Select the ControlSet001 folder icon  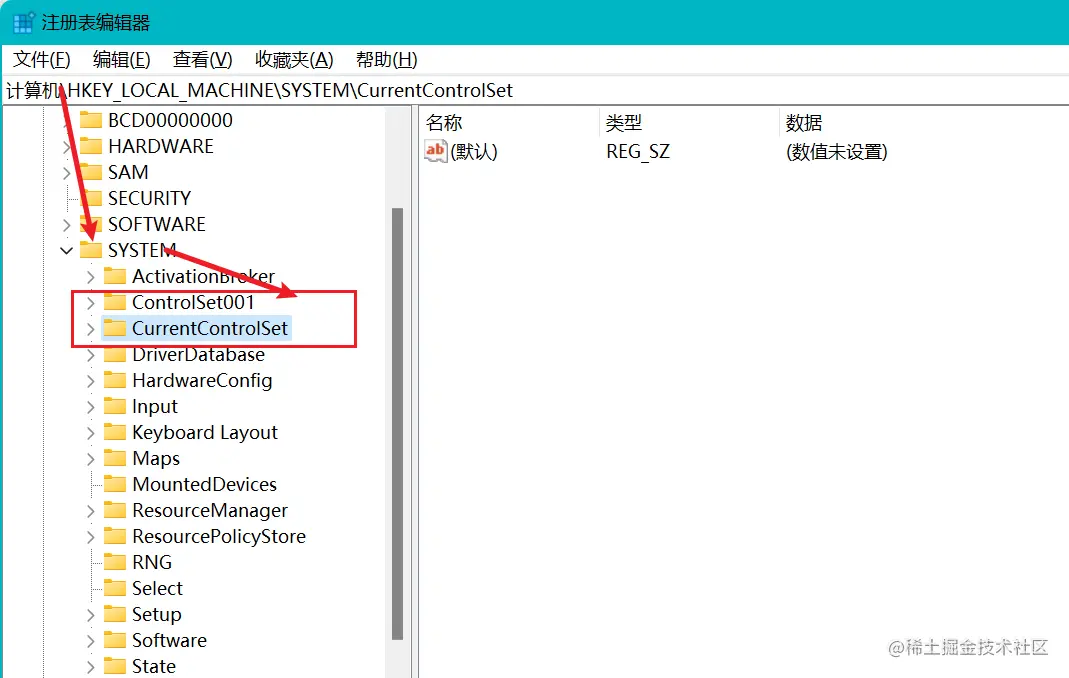115,302
